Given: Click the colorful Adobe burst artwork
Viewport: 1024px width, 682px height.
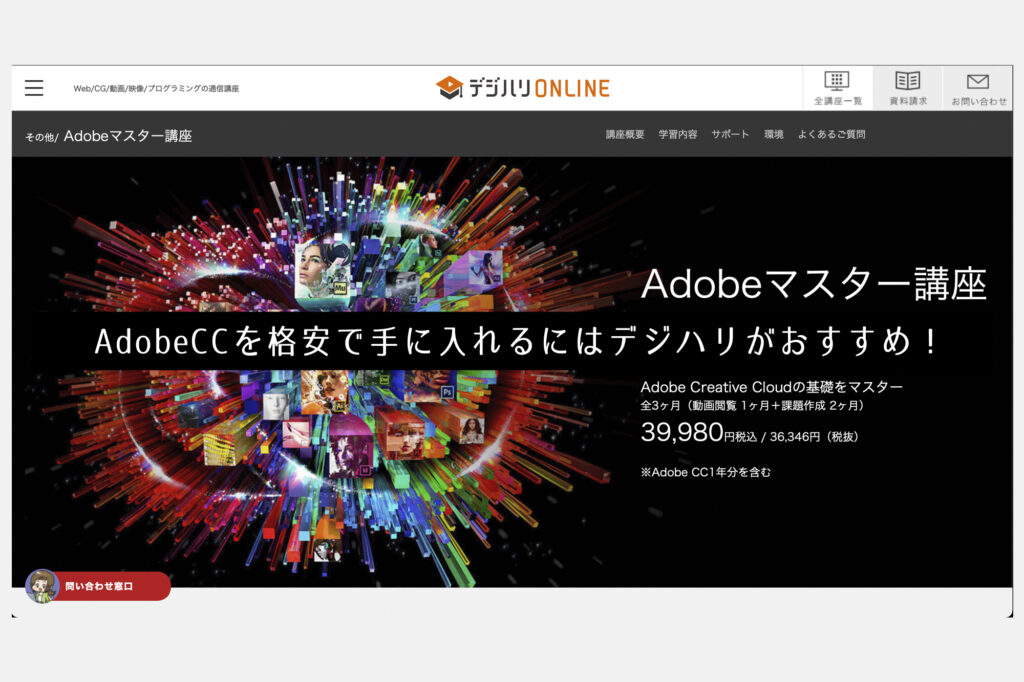Looking at the screenshot, I should pos(327,372).
